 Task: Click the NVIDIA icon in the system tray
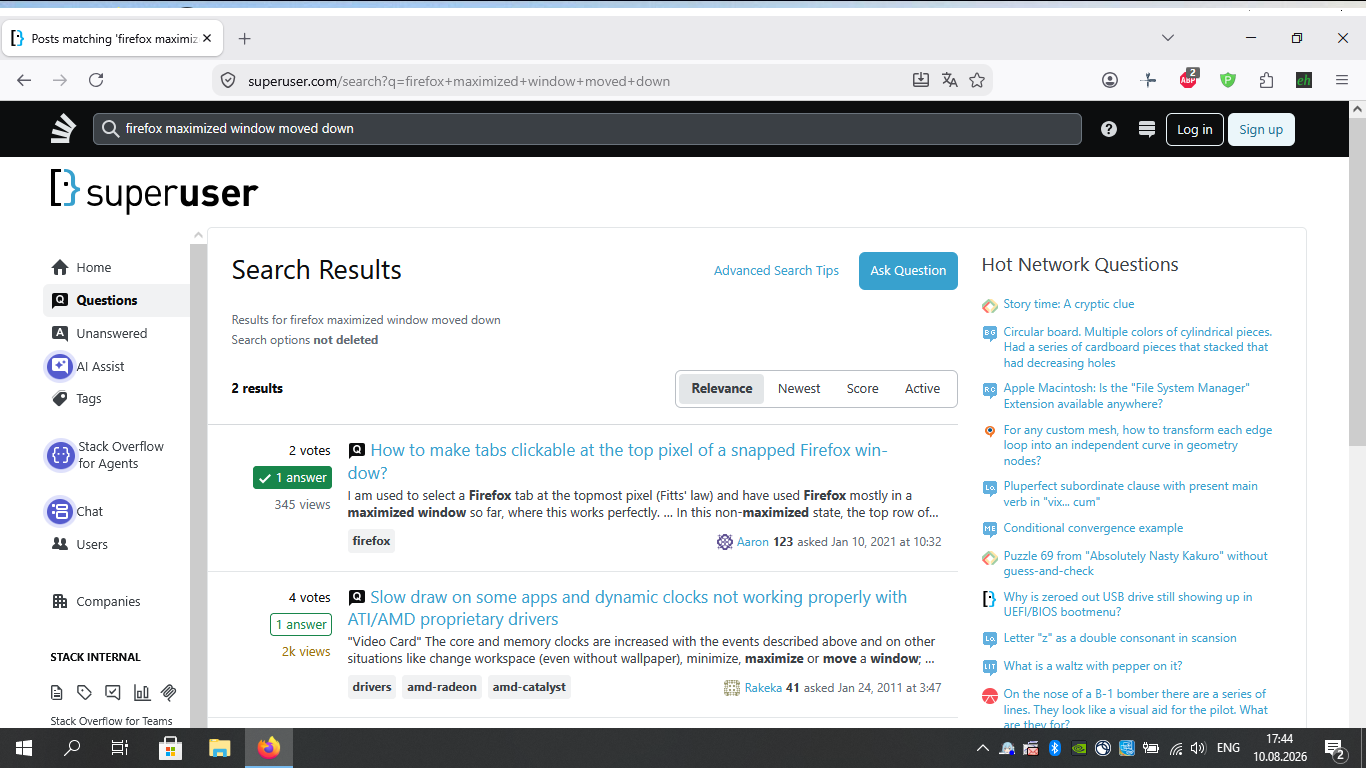(x=1079, y=748)
